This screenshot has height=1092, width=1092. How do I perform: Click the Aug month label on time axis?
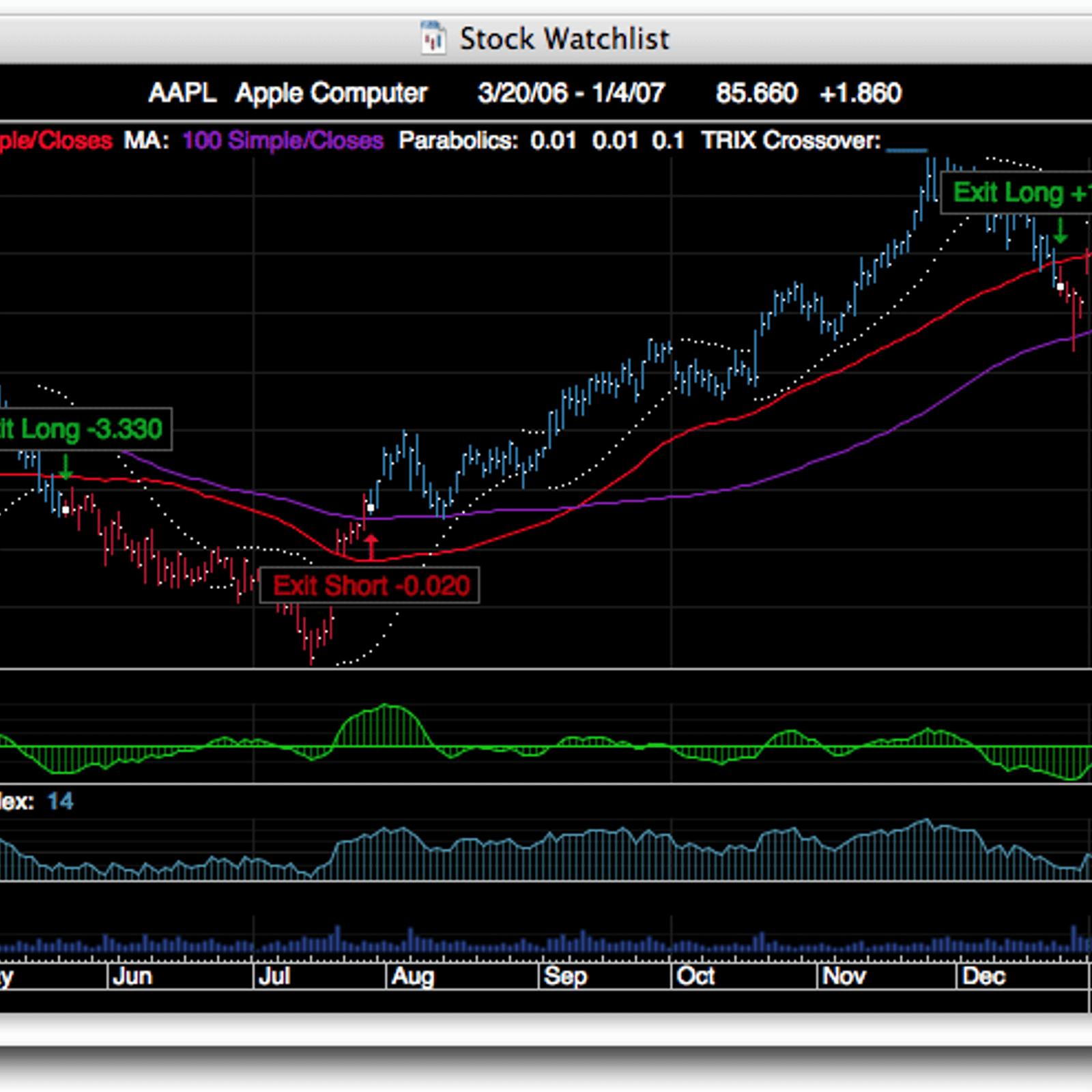[x=413, y=977]
